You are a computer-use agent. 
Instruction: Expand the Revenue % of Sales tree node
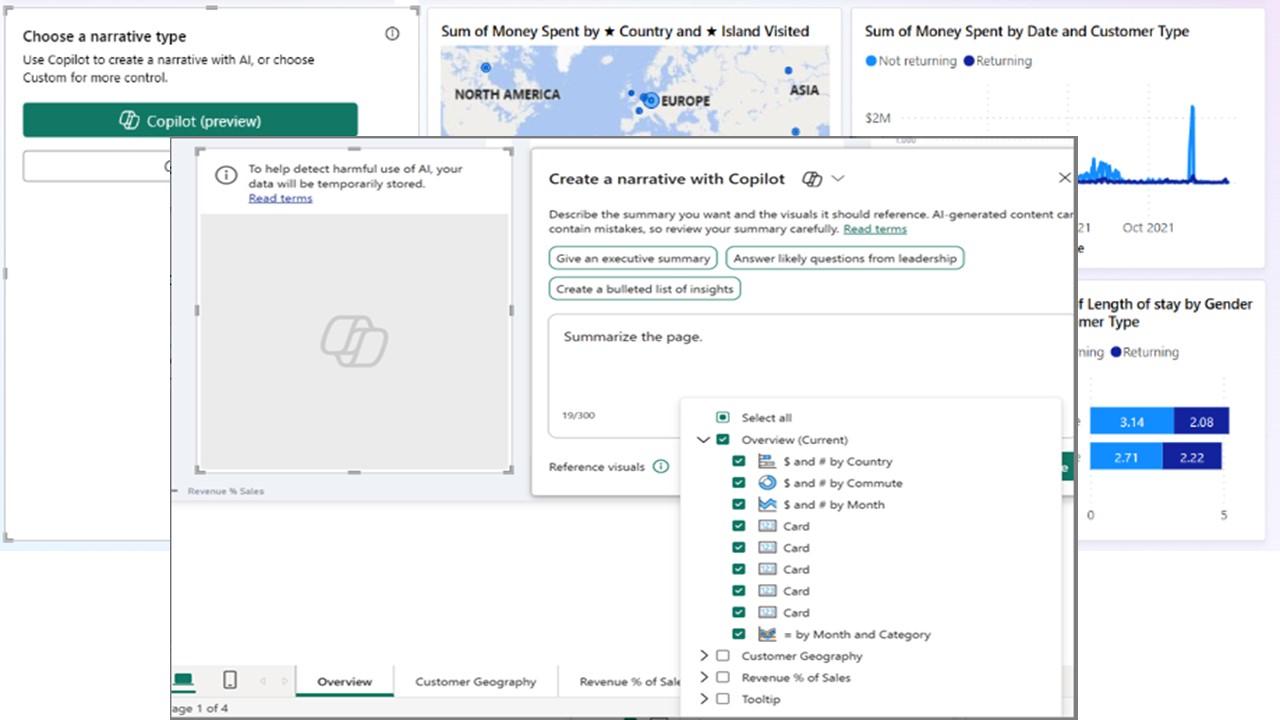click(x=704, y=678)
